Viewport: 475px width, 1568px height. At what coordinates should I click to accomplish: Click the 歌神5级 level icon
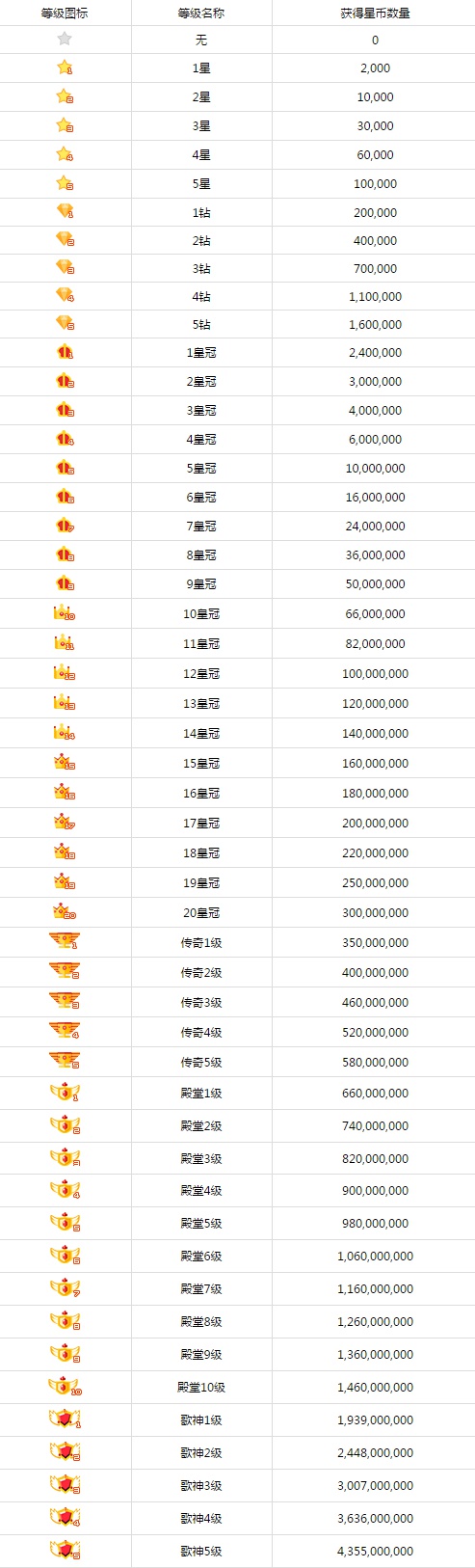65,1551
